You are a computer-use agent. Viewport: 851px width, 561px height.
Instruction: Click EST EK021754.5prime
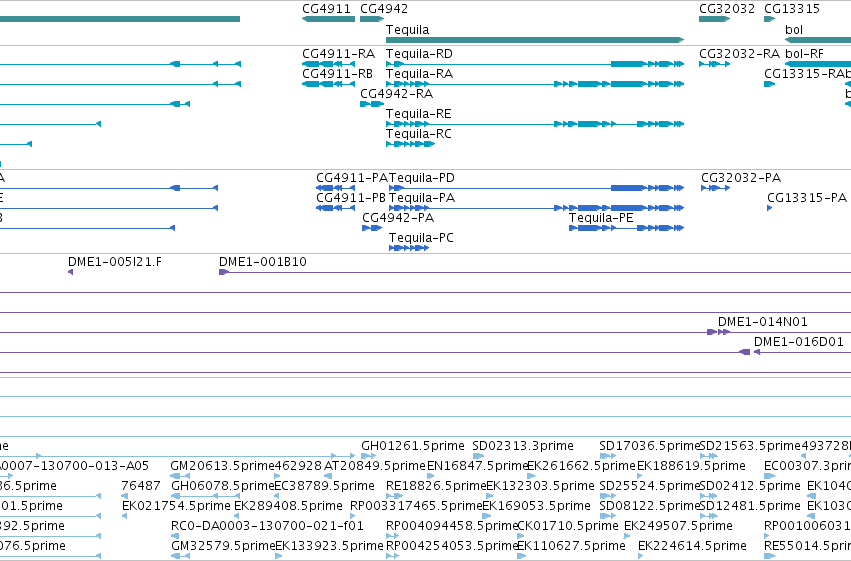tap(176, 506)
